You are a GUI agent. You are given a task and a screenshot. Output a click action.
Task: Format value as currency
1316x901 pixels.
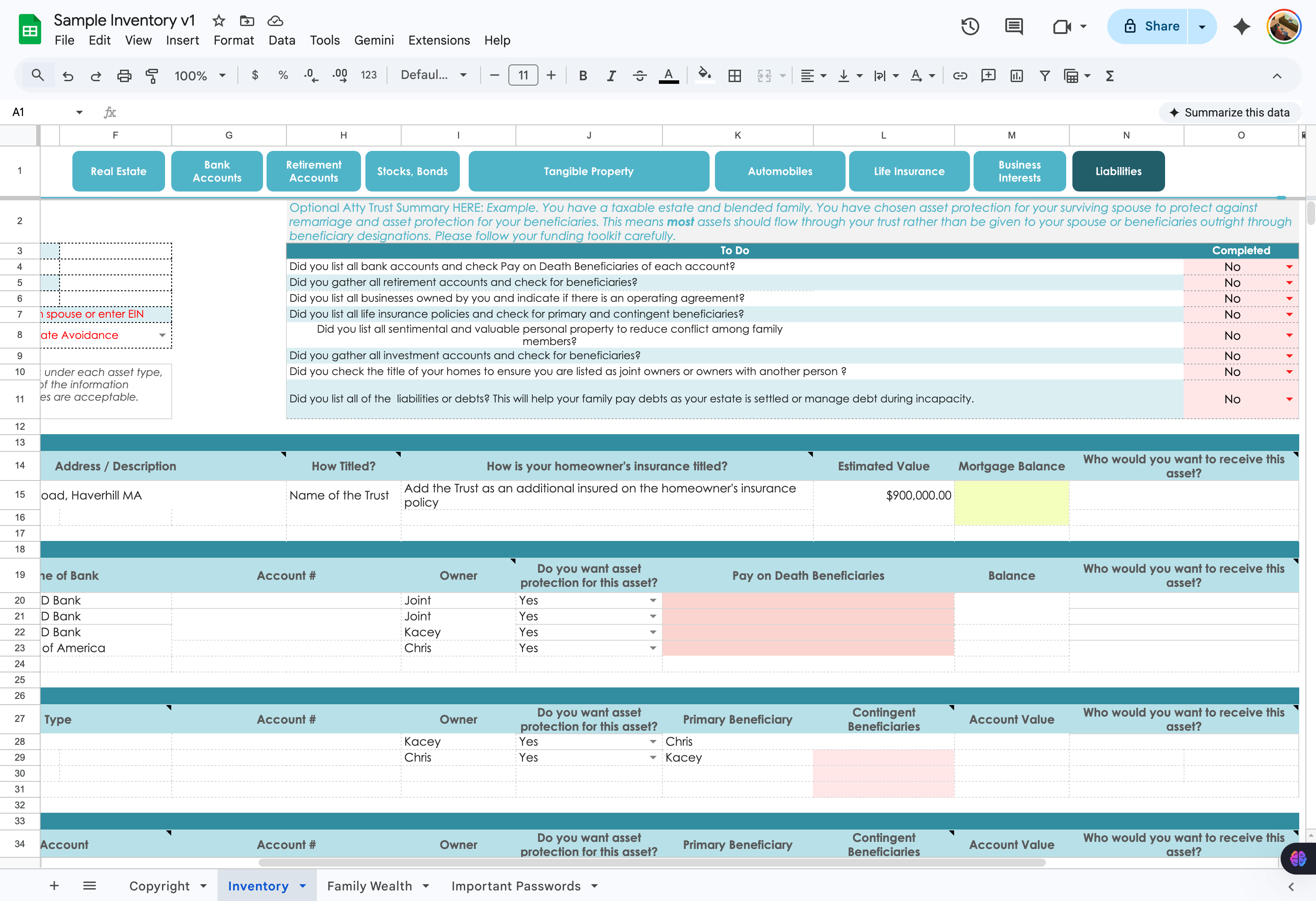click(x=255, y=75)
